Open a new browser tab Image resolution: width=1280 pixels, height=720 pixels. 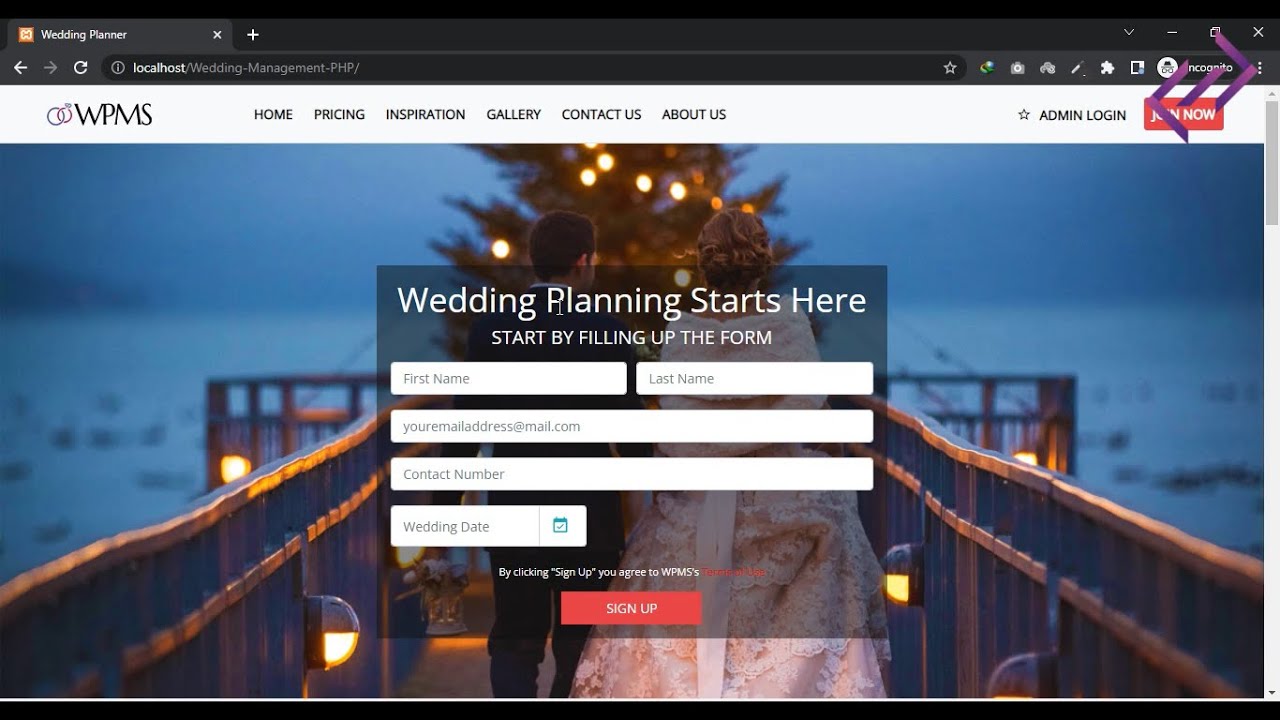[x=253, y=35]
